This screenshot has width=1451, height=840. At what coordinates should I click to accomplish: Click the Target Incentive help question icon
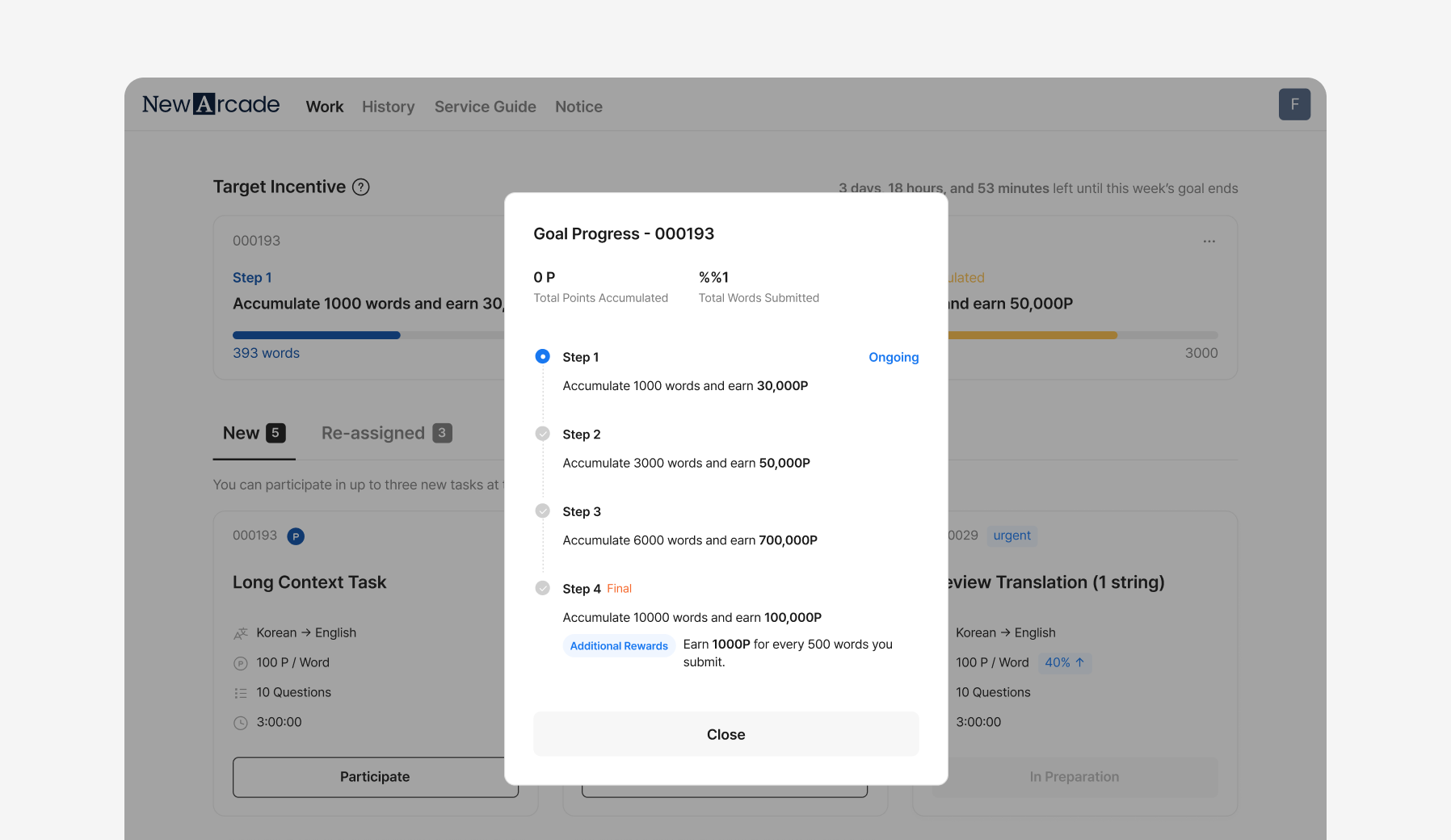pos(361,187)
